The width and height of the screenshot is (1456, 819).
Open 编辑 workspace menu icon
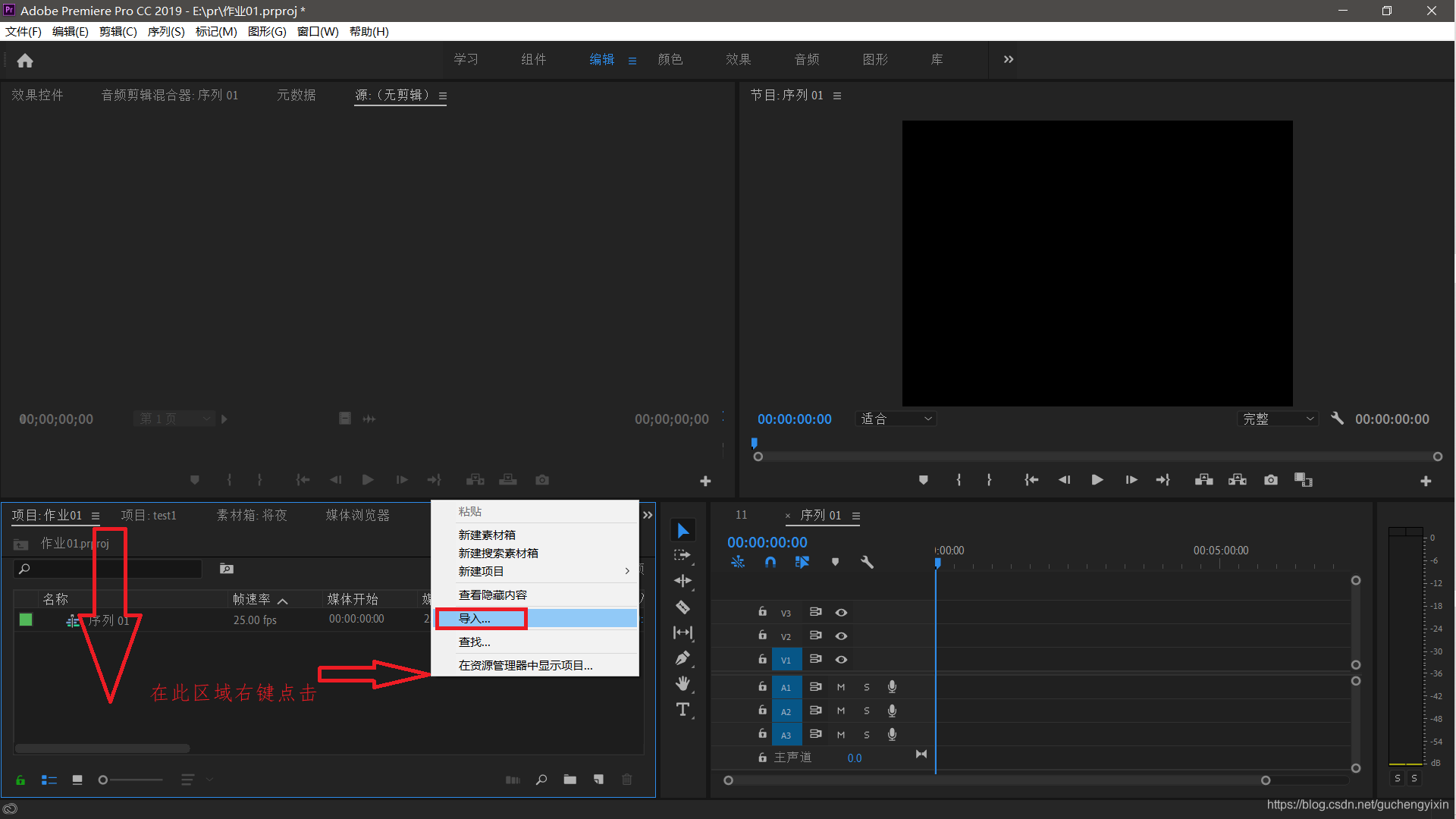tap(632, 61)
